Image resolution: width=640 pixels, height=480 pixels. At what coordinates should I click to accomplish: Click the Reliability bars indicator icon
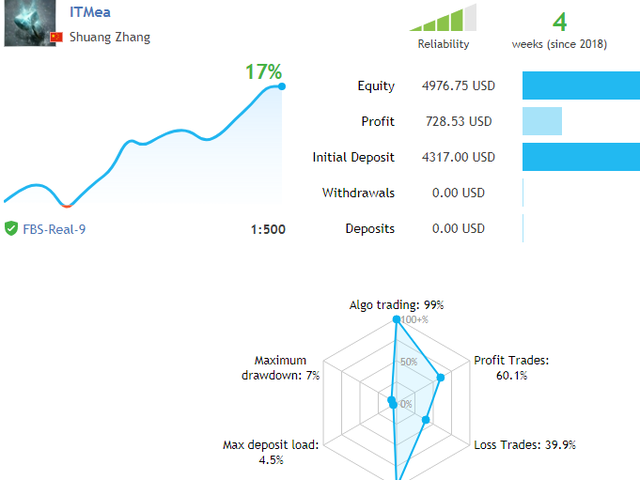click(443, 18)
